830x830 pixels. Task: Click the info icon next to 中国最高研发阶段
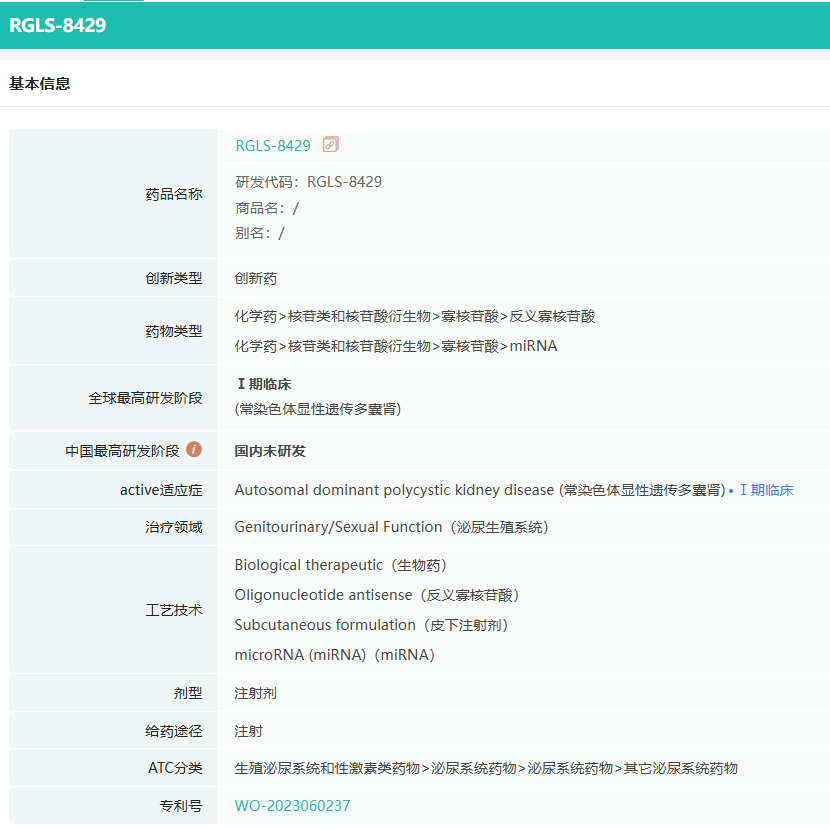click(194, 450)
